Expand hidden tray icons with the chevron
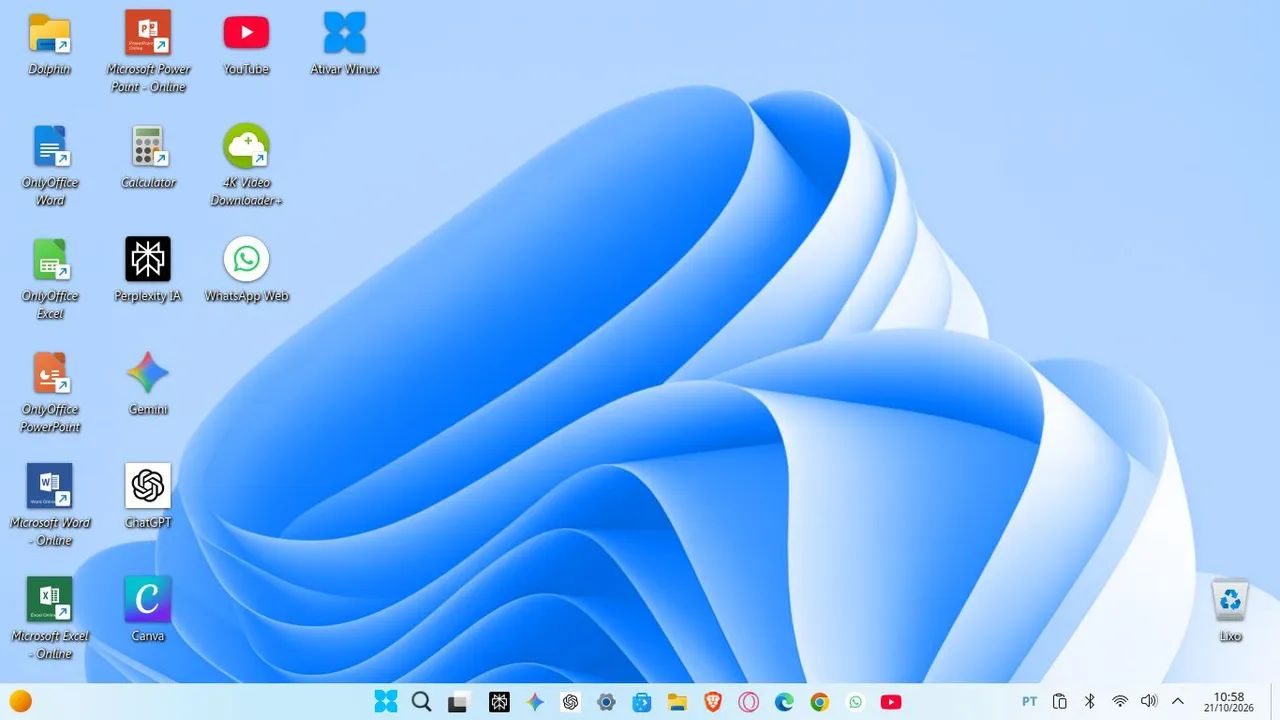Viewport: 1280px width, 720px height. tap(1178, 702)
